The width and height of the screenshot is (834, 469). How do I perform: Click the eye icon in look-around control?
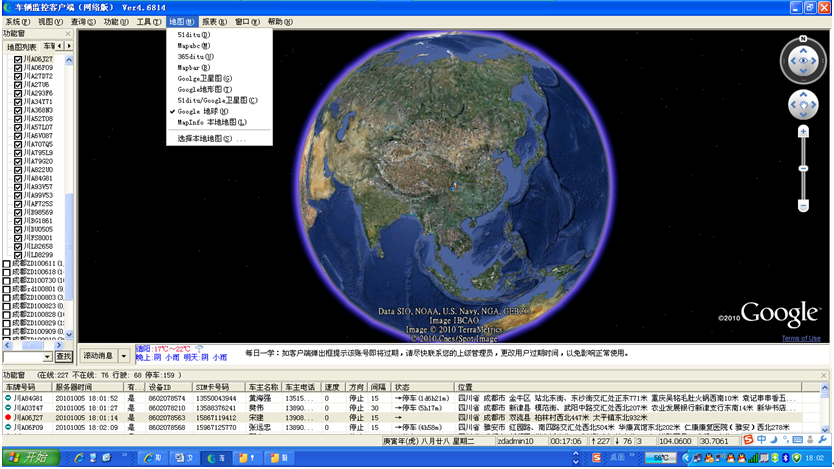tap(802, 62)
